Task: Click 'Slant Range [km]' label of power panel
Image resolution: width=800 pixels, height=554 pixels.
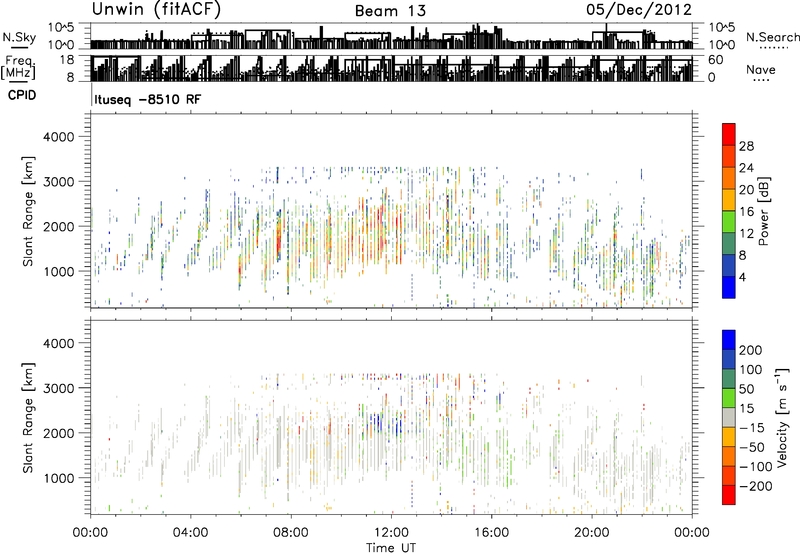Action: (28, 211)
